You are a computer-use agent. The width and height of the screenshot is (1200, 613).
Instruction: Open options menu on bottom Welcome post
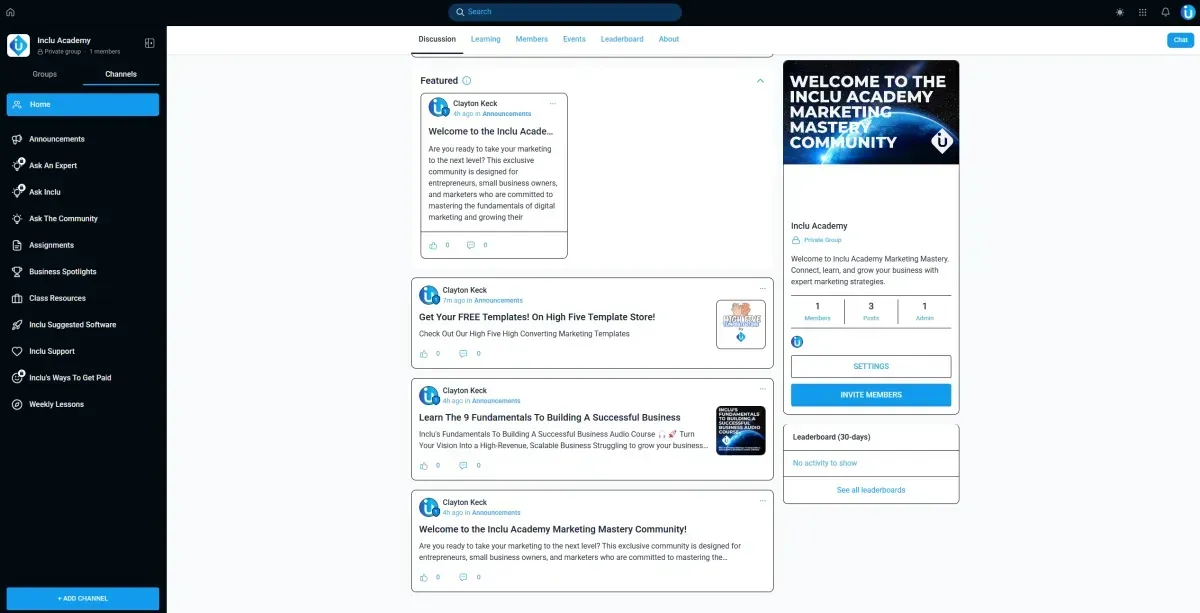[762, 501]
